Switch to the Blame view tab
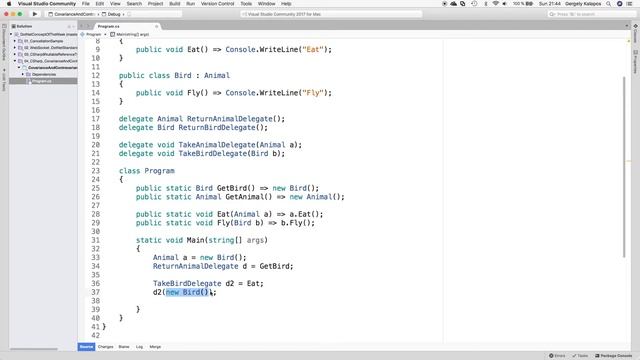The height and width of the screenshot is (360, 640). pos(124,347)
